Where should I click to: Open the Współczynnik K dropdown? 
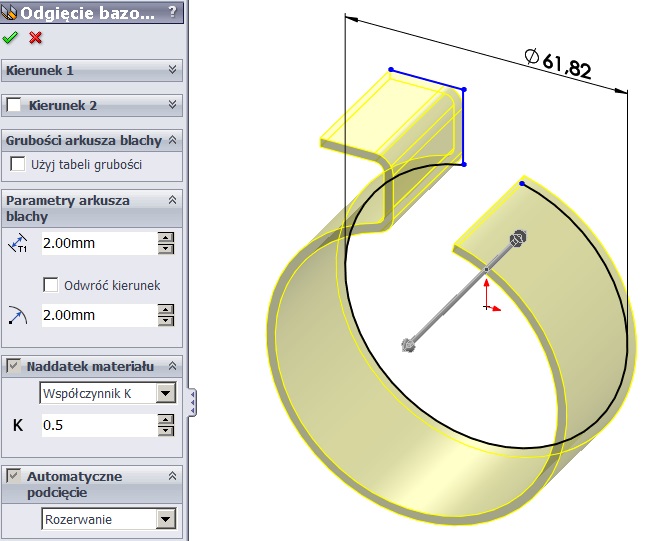click(x=166, y=394)
